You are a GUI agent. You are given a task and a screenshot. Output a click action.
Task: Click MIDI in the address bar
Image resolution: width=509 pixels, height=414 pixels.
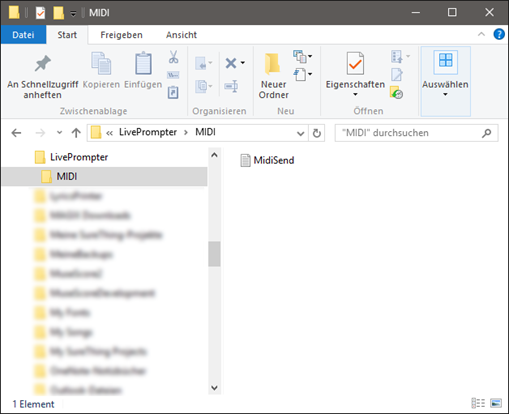(205, 132)
